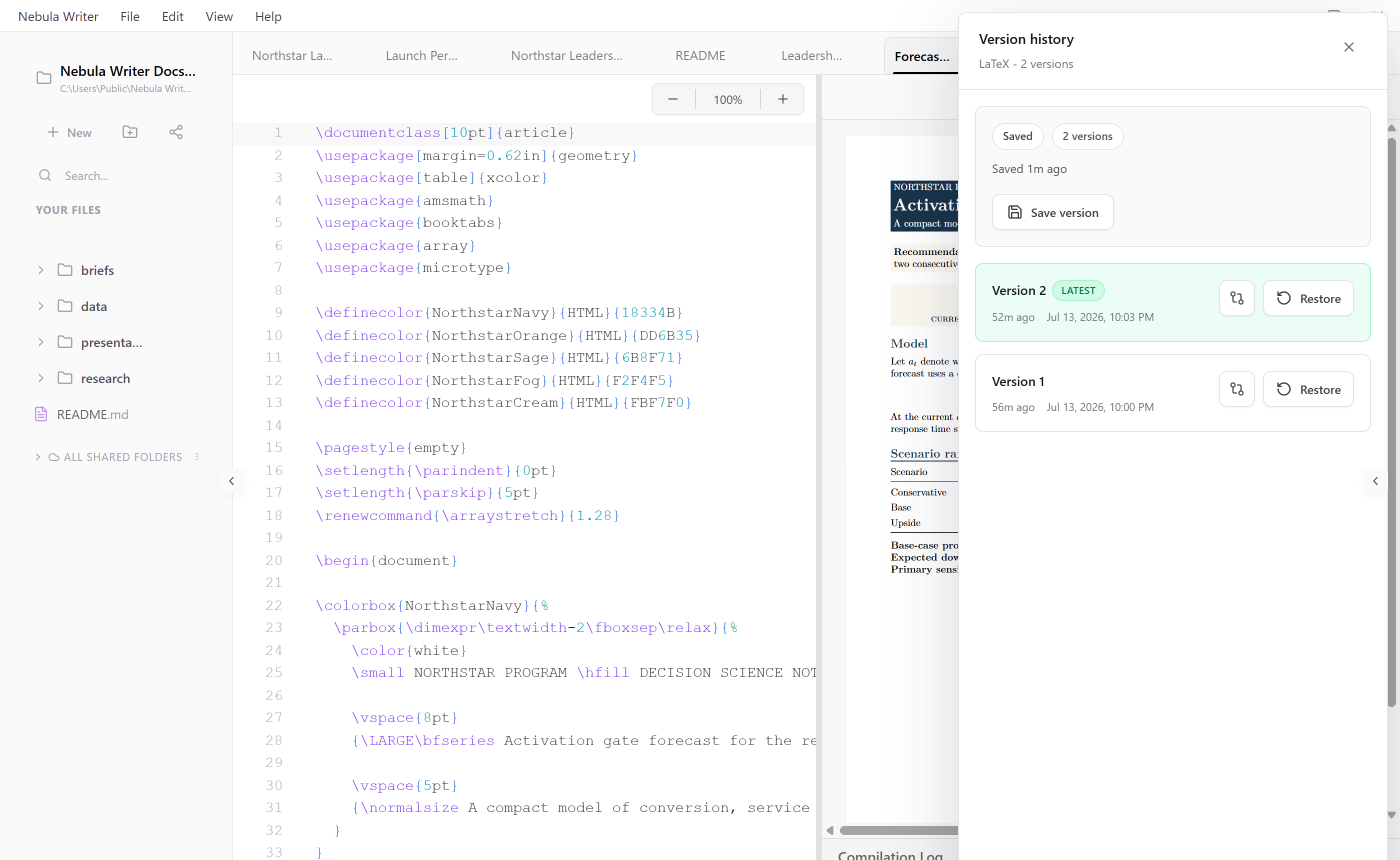The image size is (1400, 860).
Task: Open the Help menu
Action: point(268,16)
